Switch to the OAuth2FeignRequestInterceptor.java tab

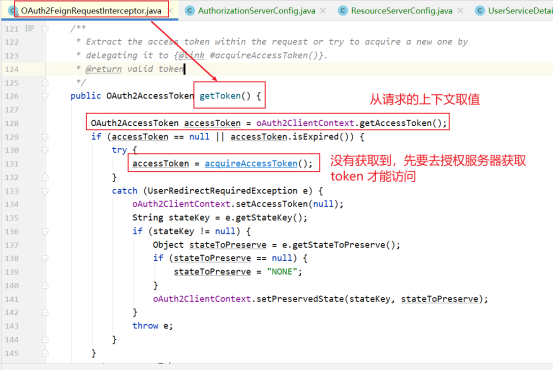[x=91, y=11]
